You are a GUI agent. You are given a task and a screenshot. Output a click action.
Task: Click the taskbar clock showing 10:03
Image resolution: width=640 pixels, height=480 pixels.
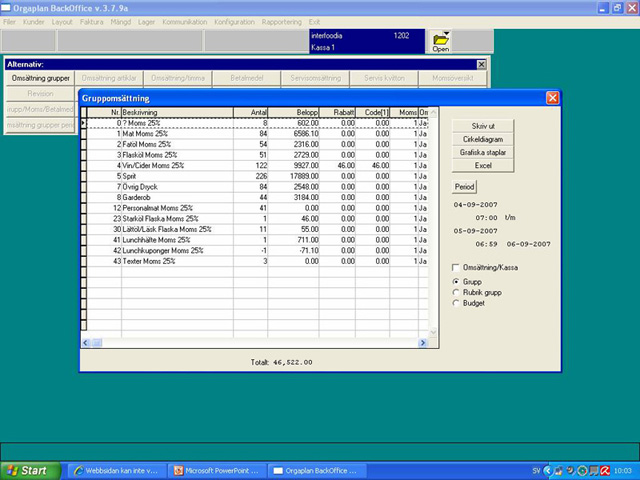pos(622,471)
